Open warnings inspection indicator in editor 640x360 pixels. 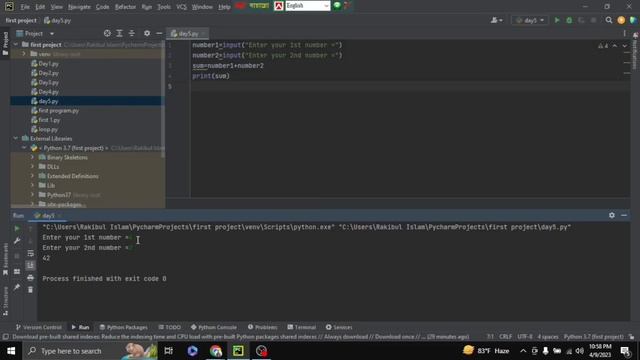tap(603, 46)
